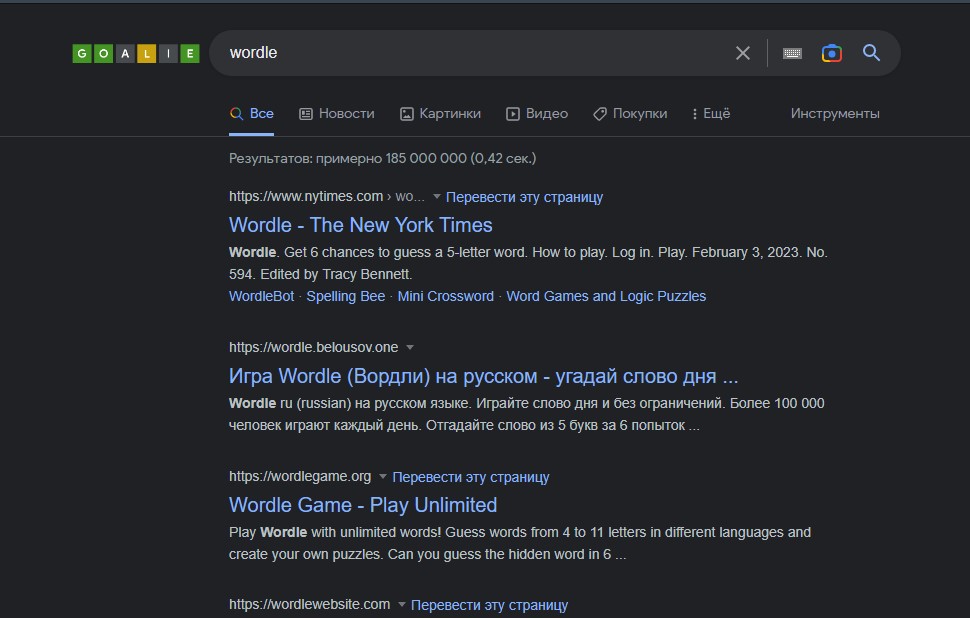Open the WordleBot sitelink
Image resolution: width=970 pixels, height=618 pixels.
click(x=261, y=296)
